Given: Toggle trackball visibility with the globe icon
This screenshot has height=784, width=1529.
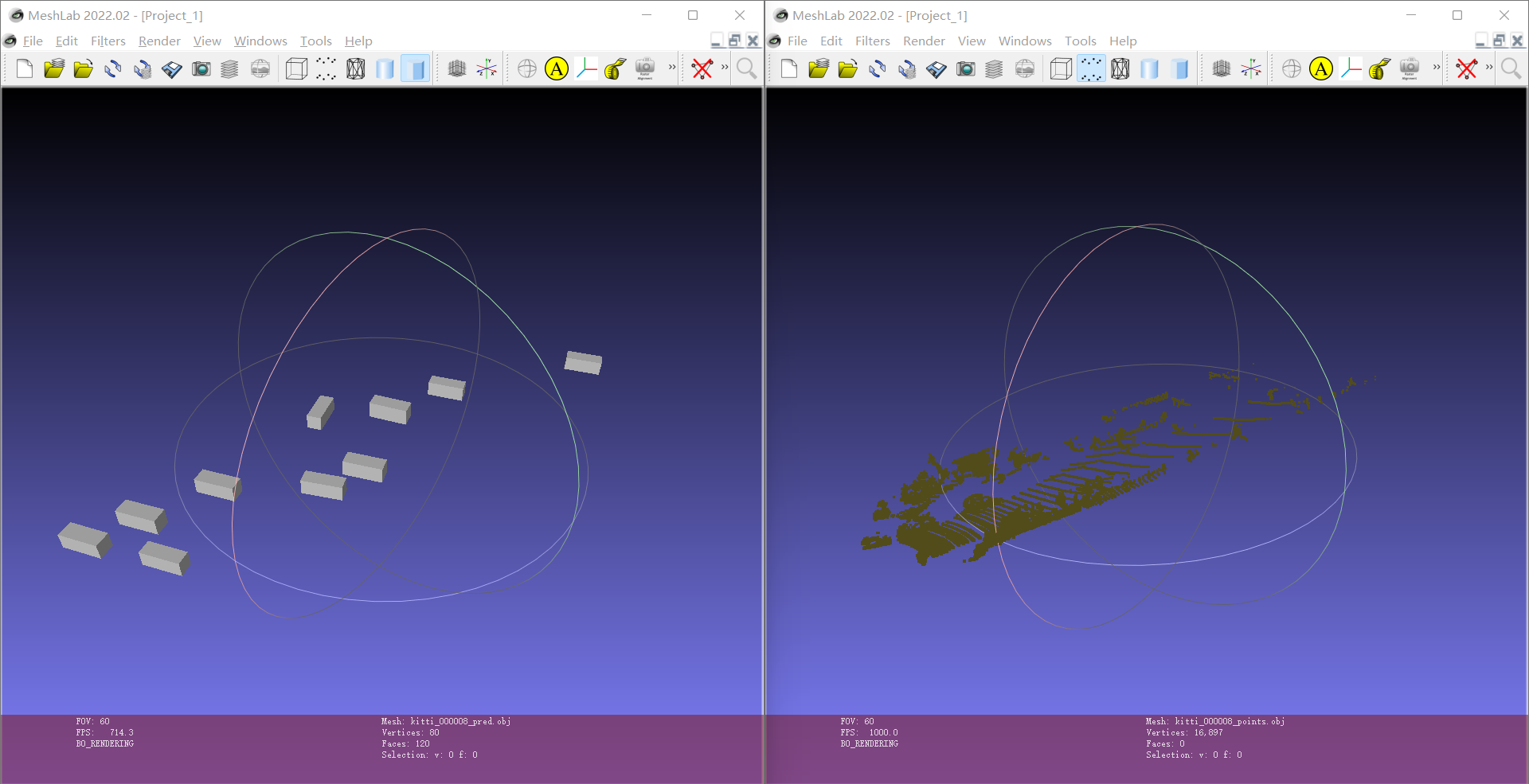Looking at the screenshot, I should coord(528,68).
